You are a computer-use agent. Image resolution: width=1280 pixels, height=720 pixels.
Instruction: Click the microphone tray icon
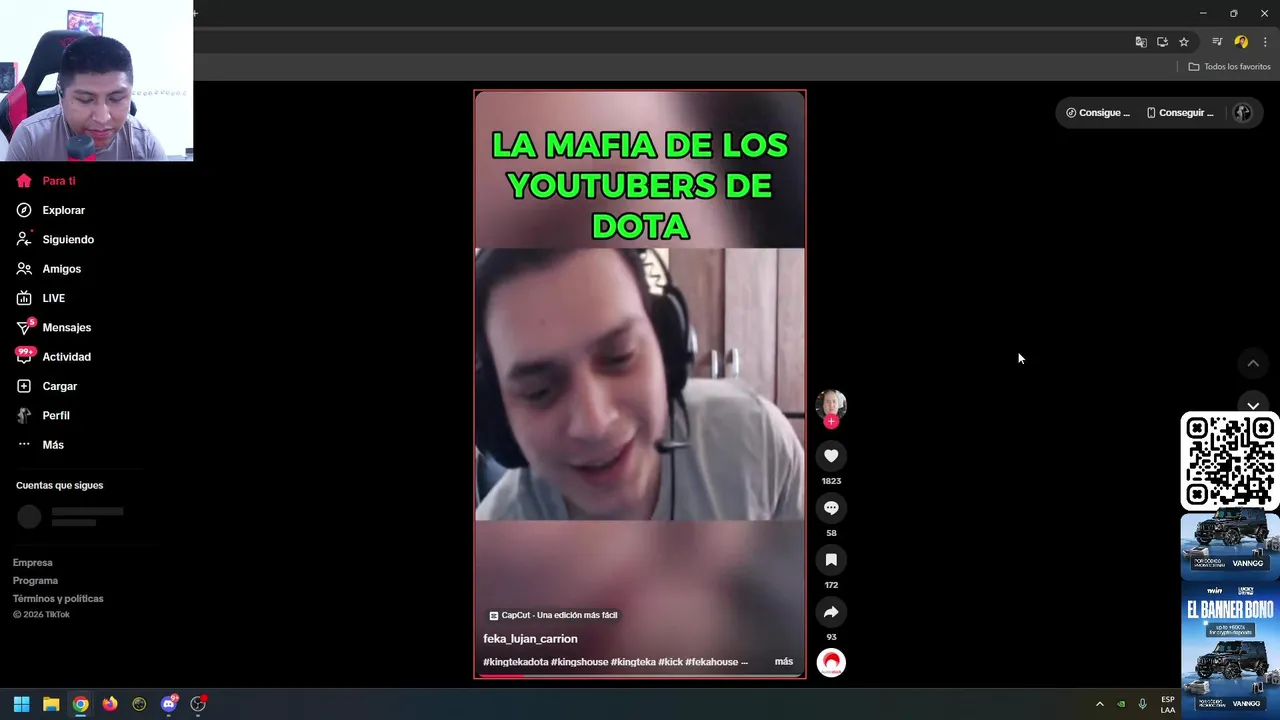pos(1143,704)
